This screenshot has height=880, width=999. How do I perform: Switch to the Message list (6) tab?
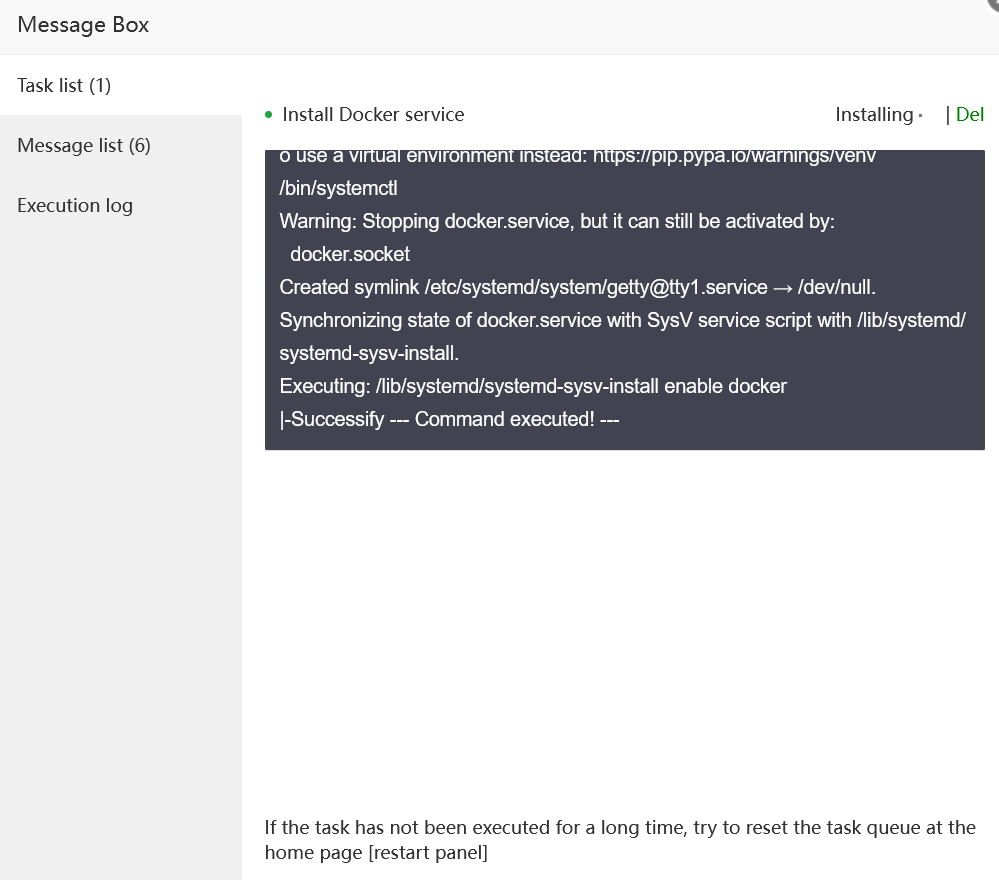[x=84, y=145]
